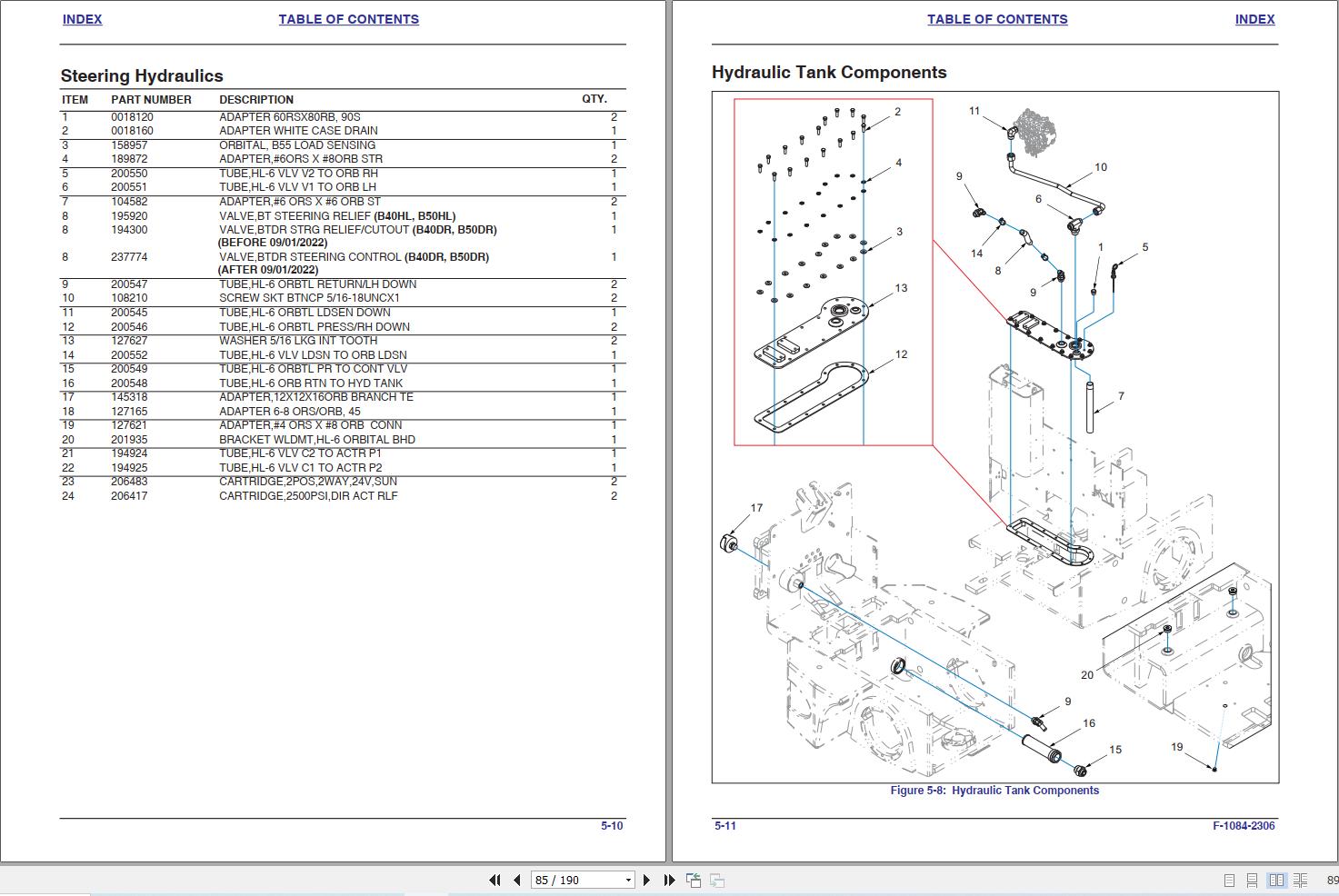Click callout 7 in the diagram
This screenshot has width=1339, height=896.
pyautogui.click(x=1121, y=396)
